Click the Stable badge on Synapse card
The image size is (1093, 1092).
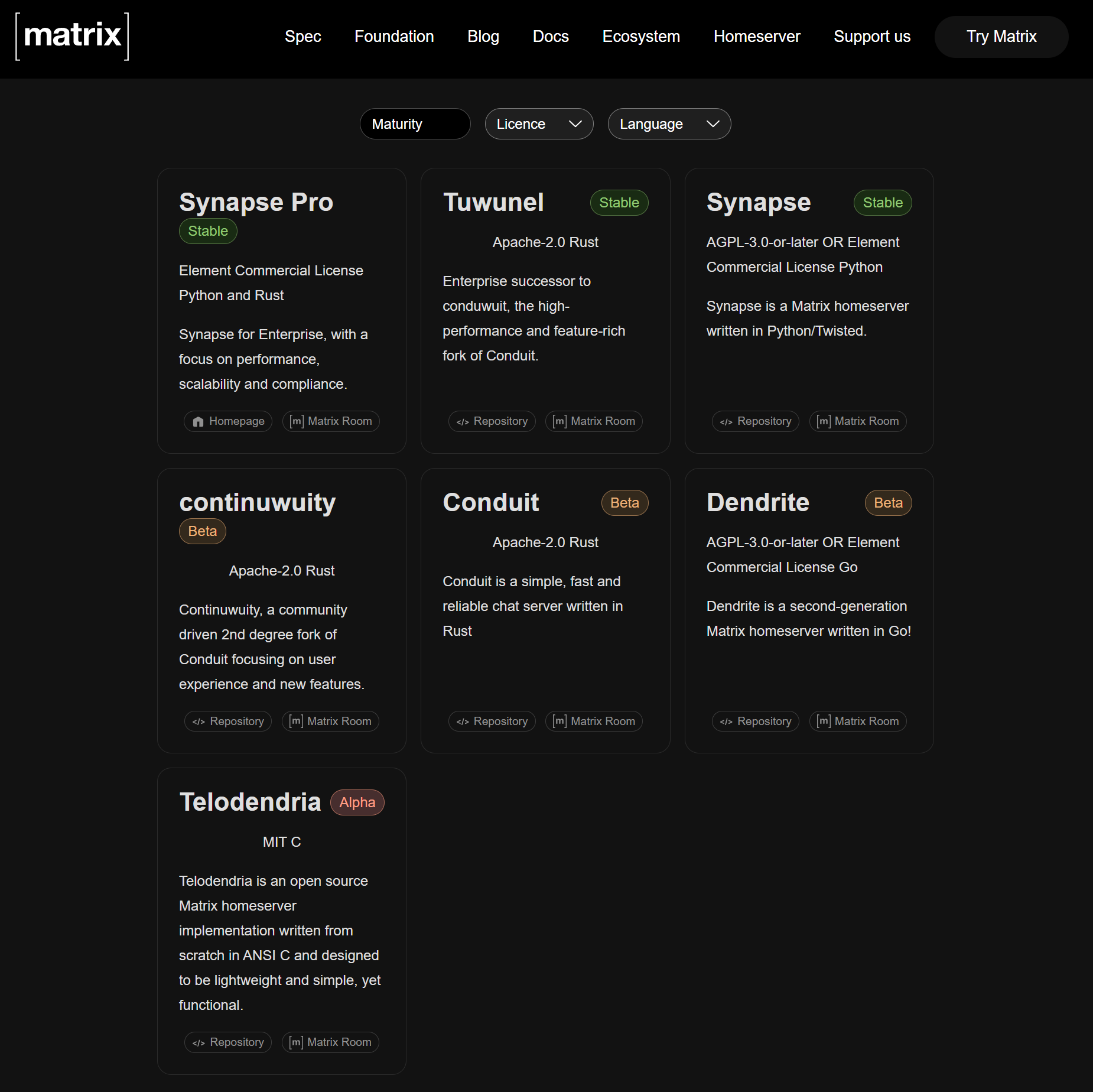tap(883, 203)
